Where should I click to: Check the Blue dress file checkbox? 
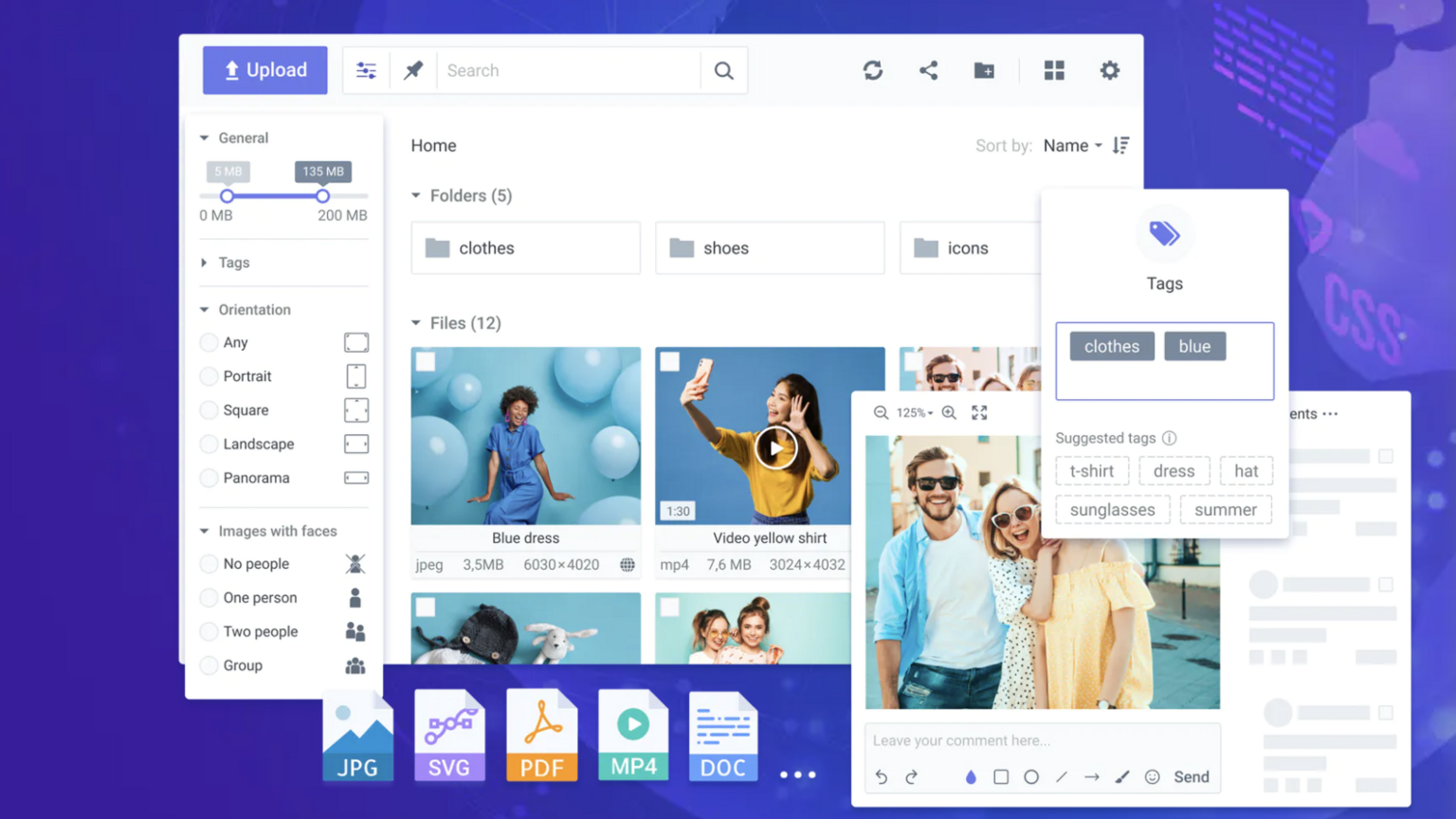tap(426, 361)
